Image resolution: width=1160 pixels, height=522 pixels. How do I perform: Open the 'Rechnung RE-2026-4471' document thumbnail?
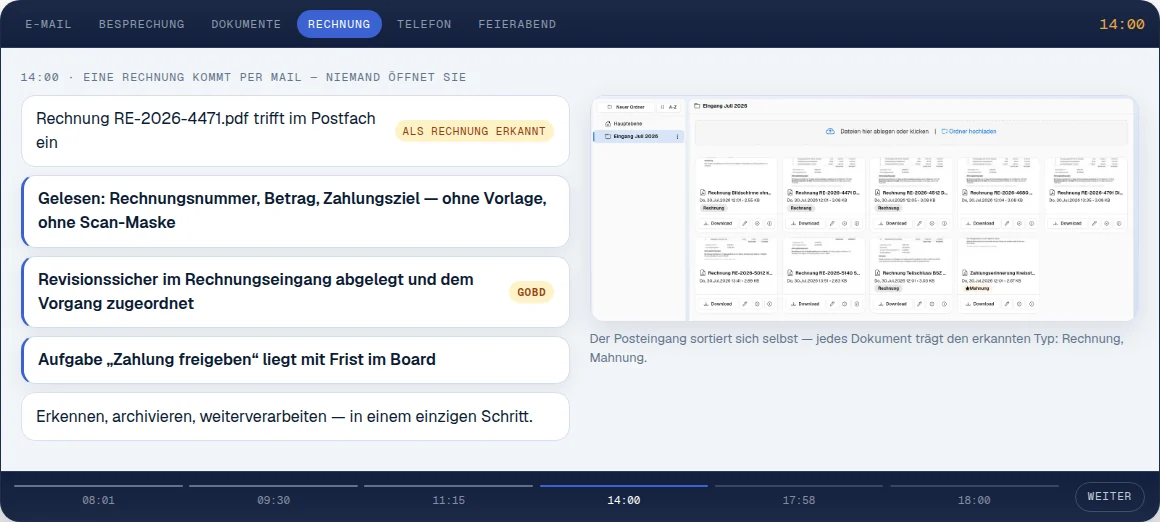[823, 171]
